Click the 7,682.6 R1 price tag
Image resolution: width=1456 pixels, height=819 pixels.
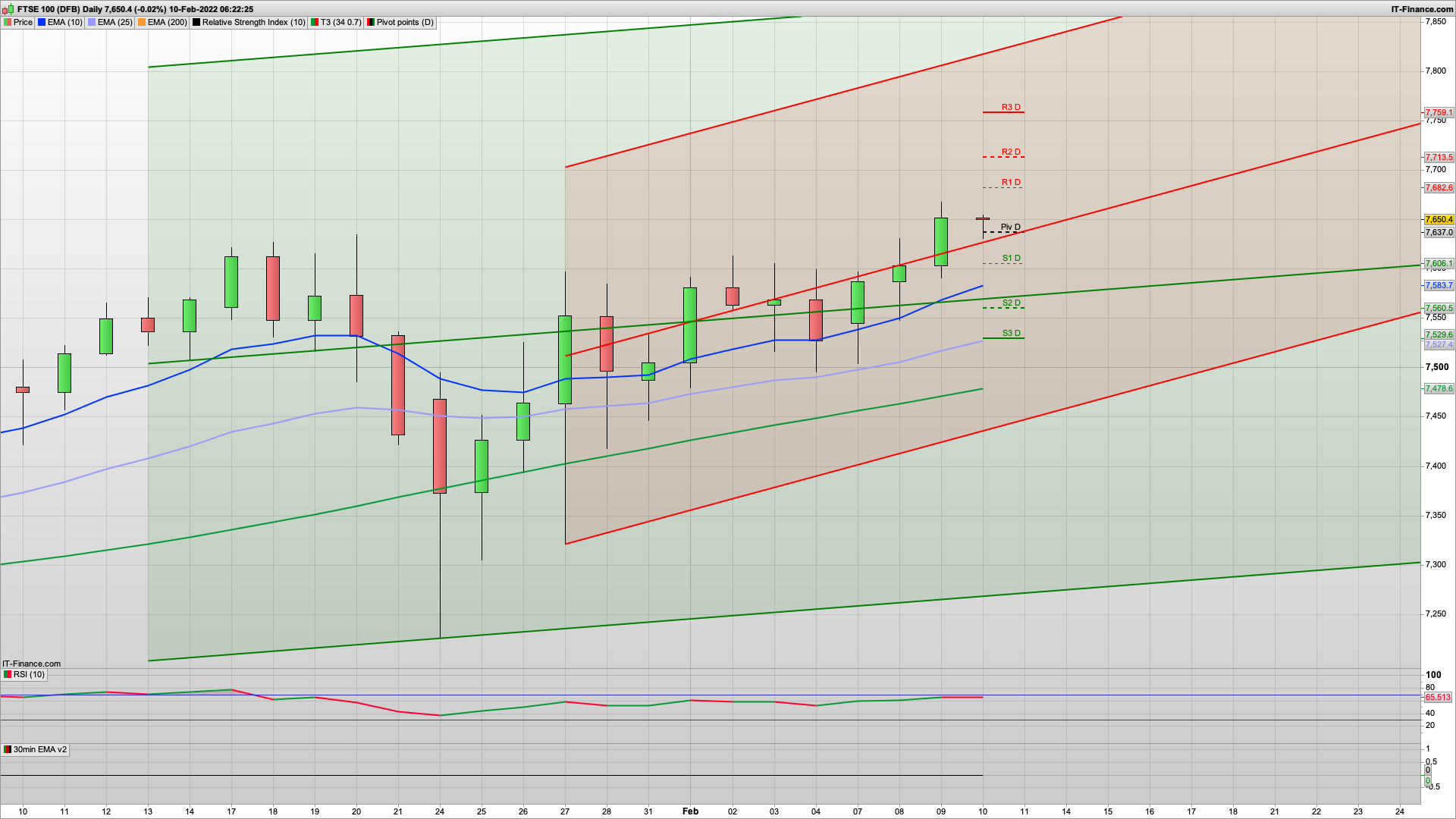coord(1439,187)
